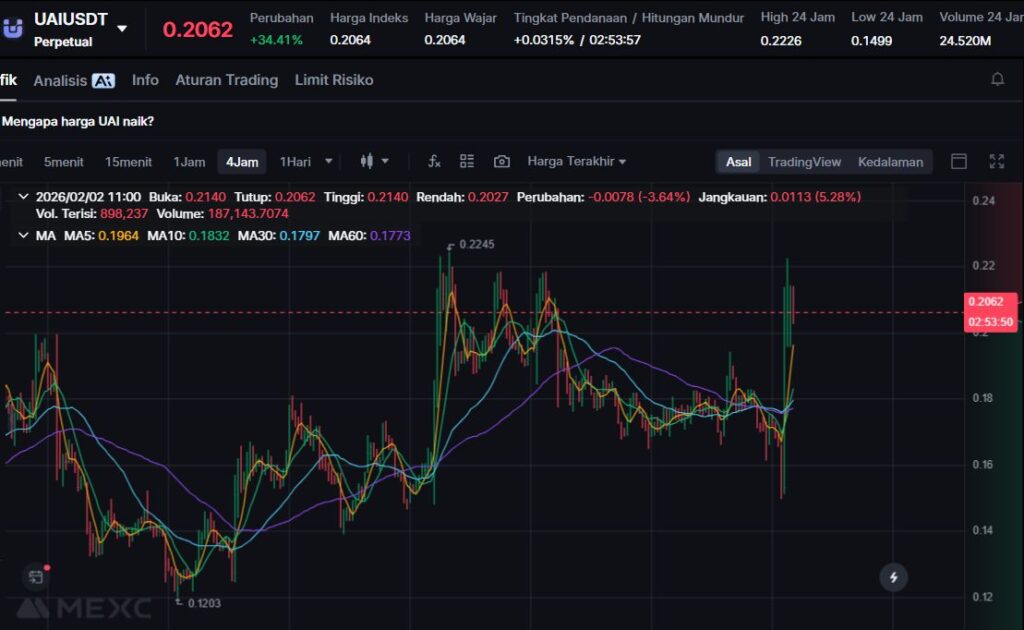
Task: Expand more timeframes arrow after 1Hari
Action: [x=329, y=161]
